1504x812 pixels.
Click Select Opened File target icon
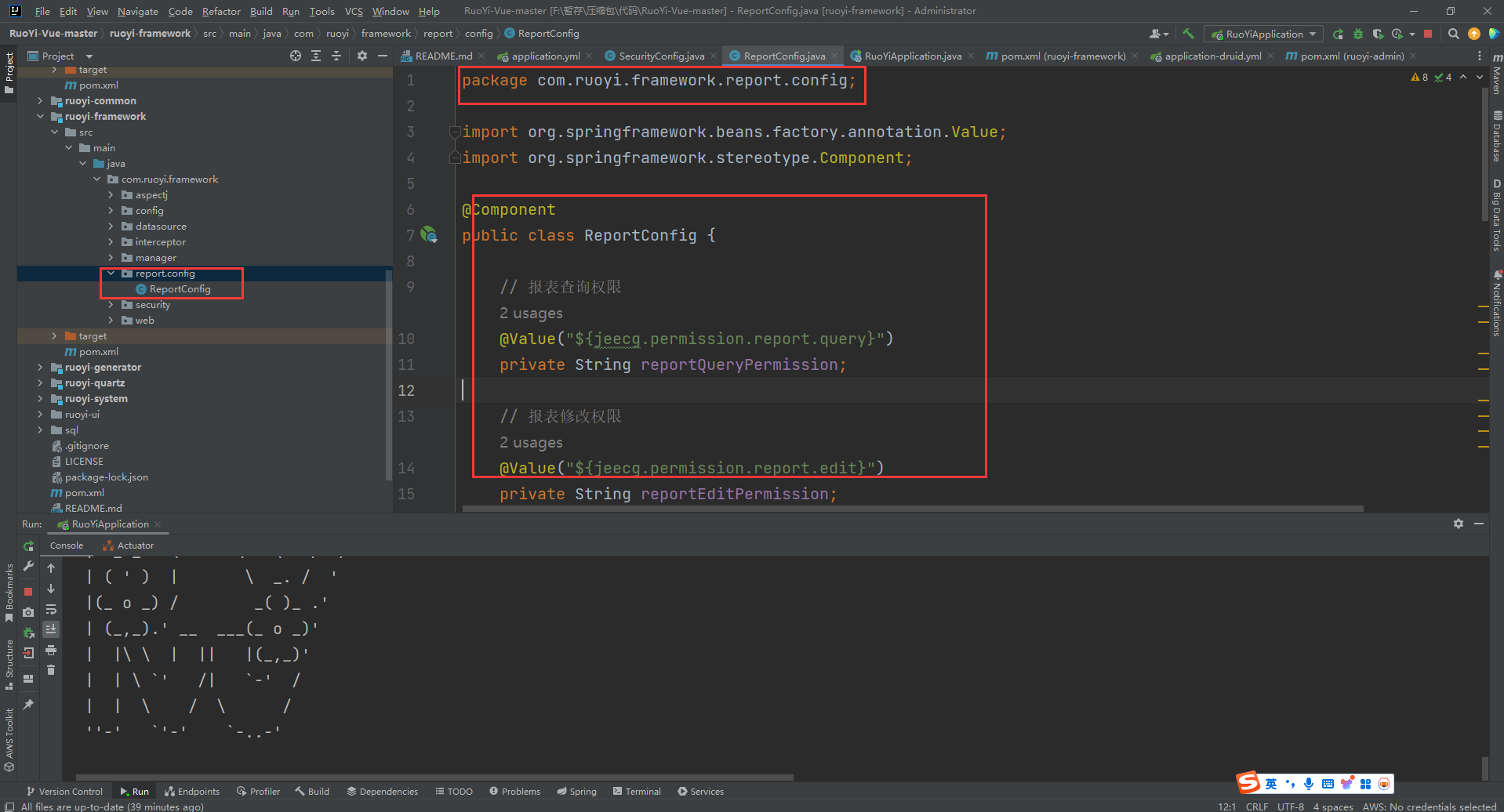(x=295, y=56)
